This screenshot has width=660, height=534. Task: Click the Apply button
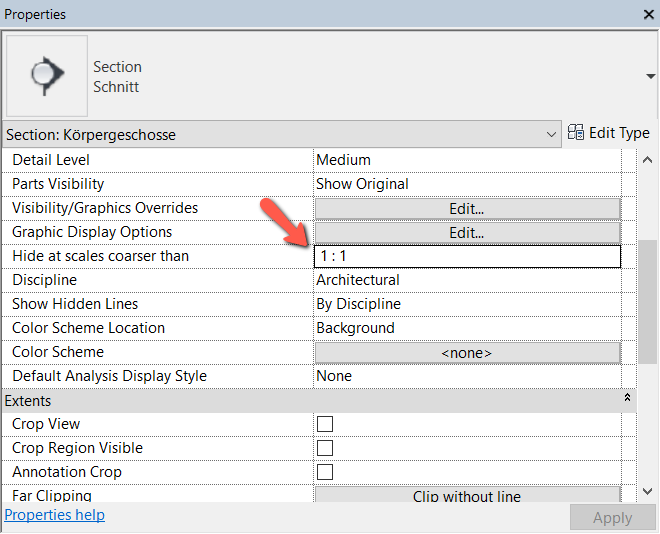point(612,517)
